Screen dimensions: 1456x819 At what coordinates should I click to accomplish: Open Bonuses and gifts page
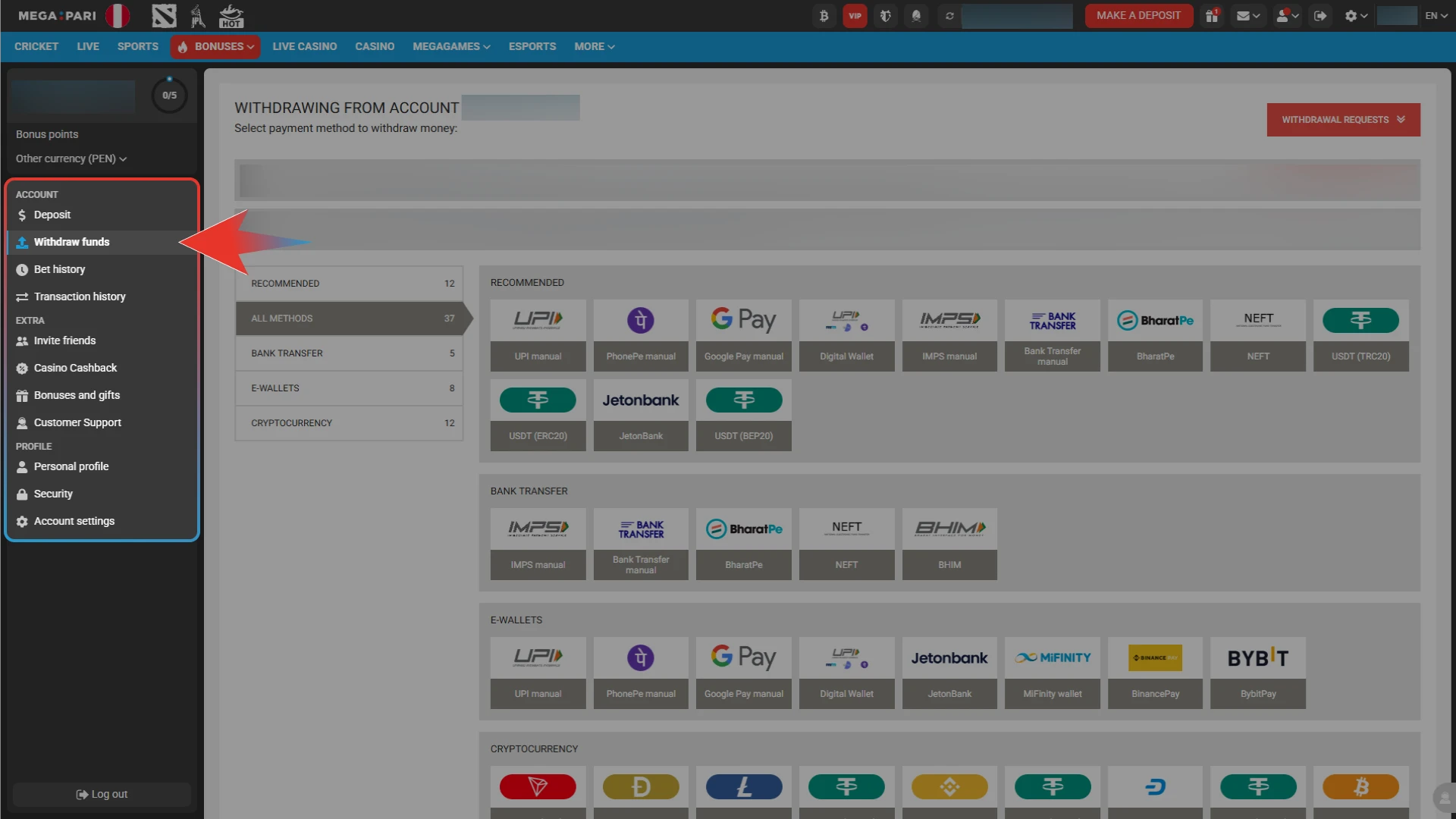click(x=102, y=396)
